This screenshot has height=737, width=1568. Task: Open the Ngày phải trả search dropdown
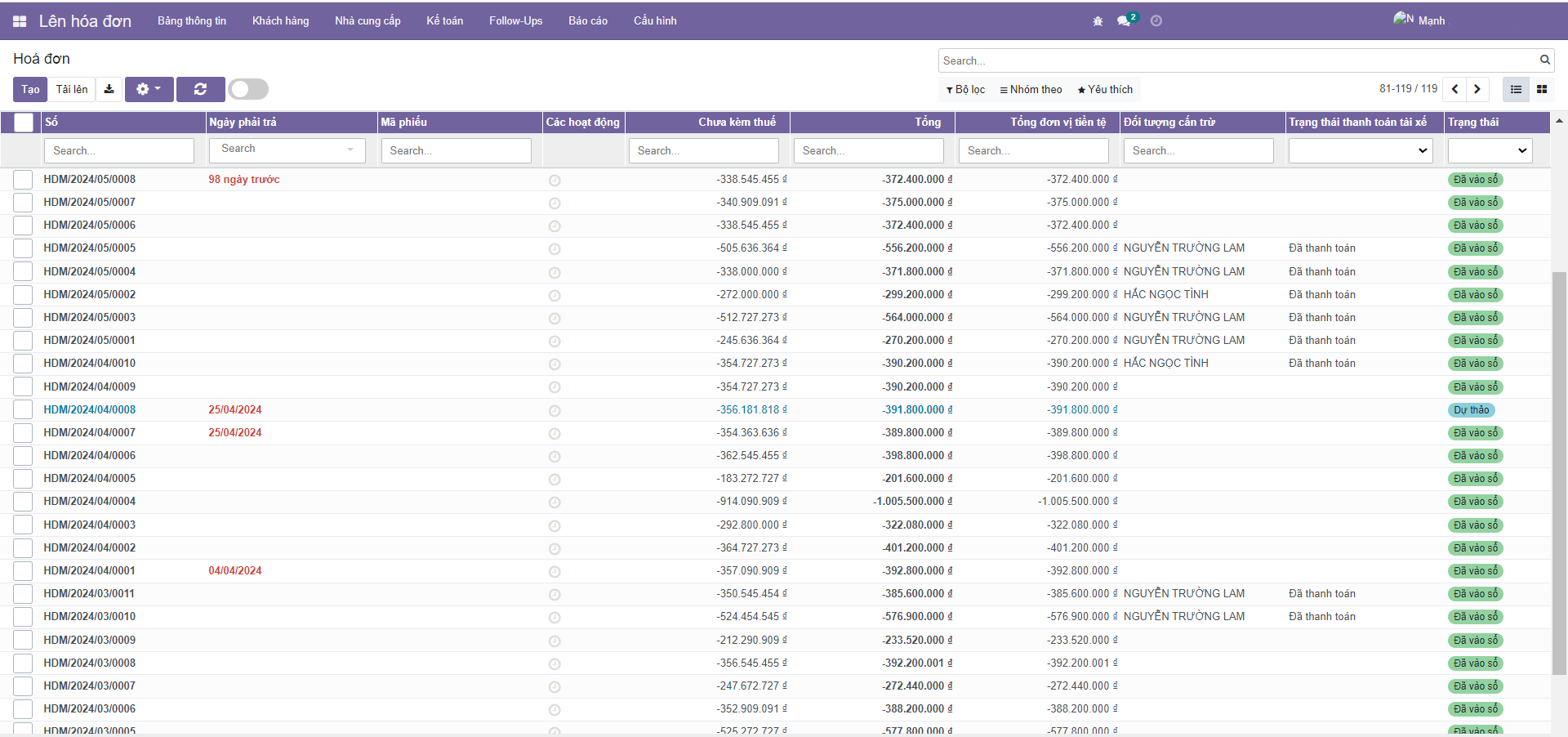tap(287, 150)
